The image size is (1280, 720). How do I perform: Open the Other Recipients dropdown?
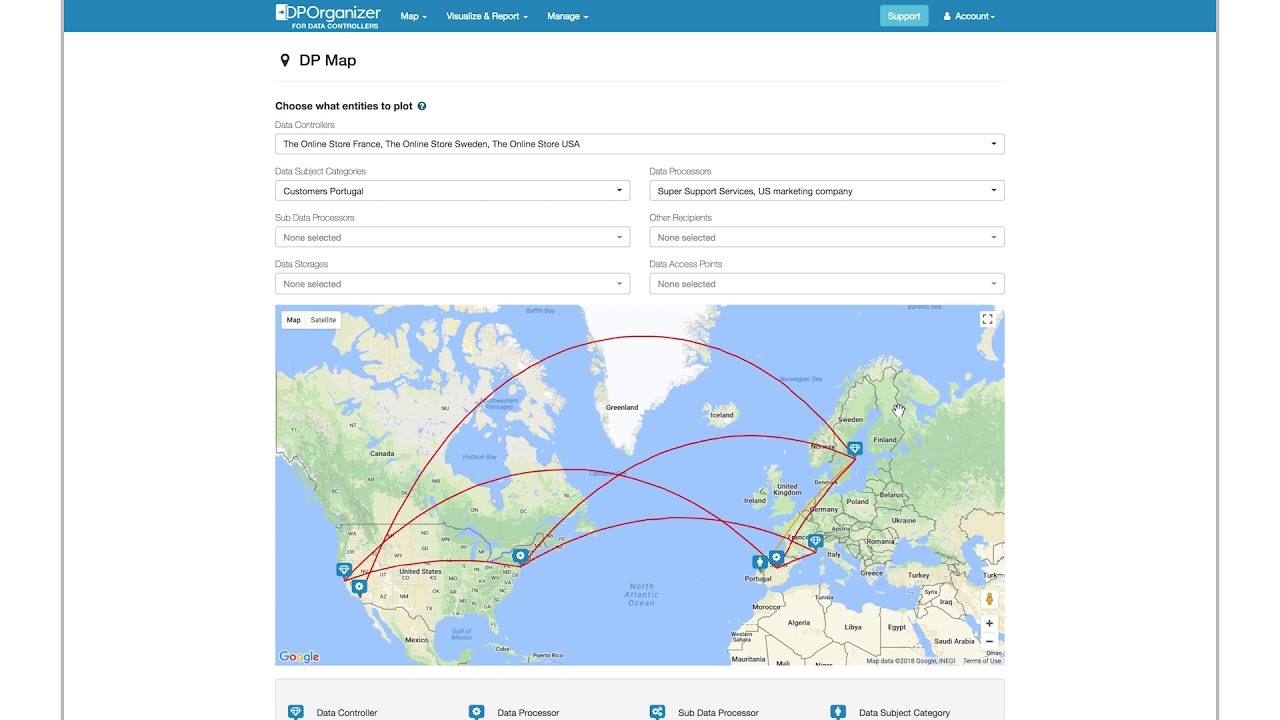(x=827, y=237)
